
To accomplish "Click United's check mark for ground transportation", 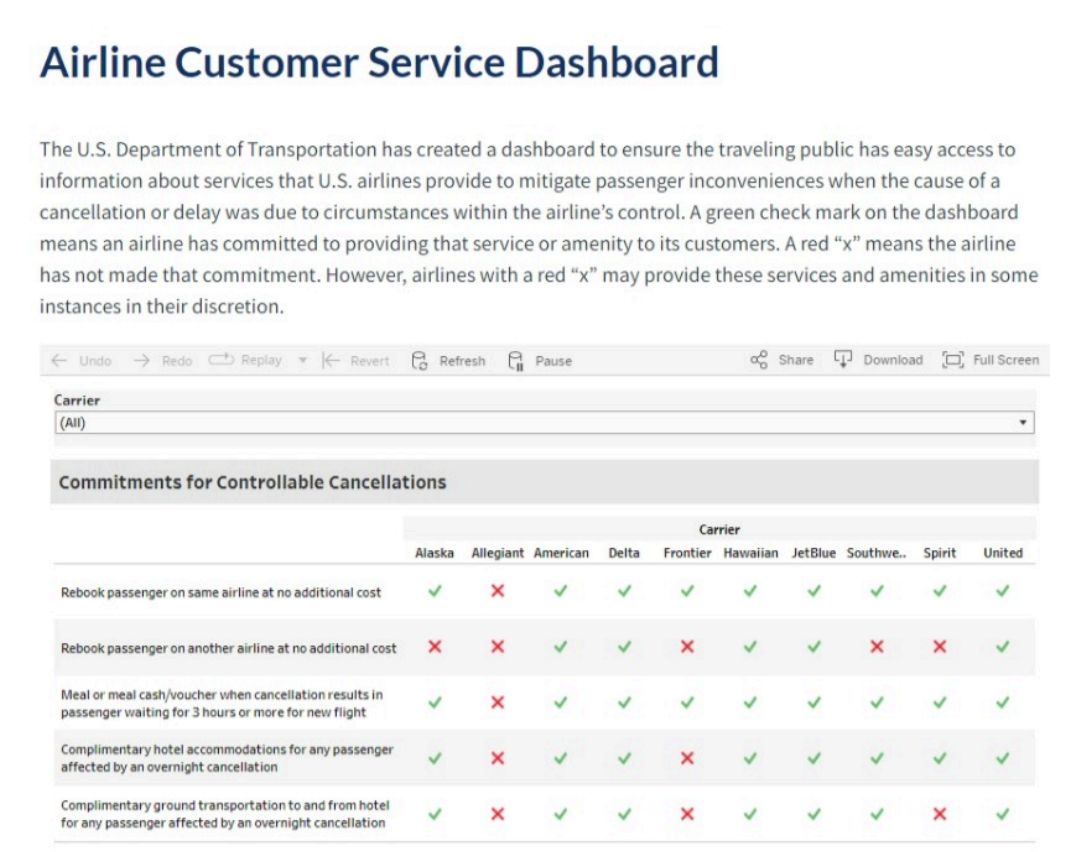I will (1003, 814).
